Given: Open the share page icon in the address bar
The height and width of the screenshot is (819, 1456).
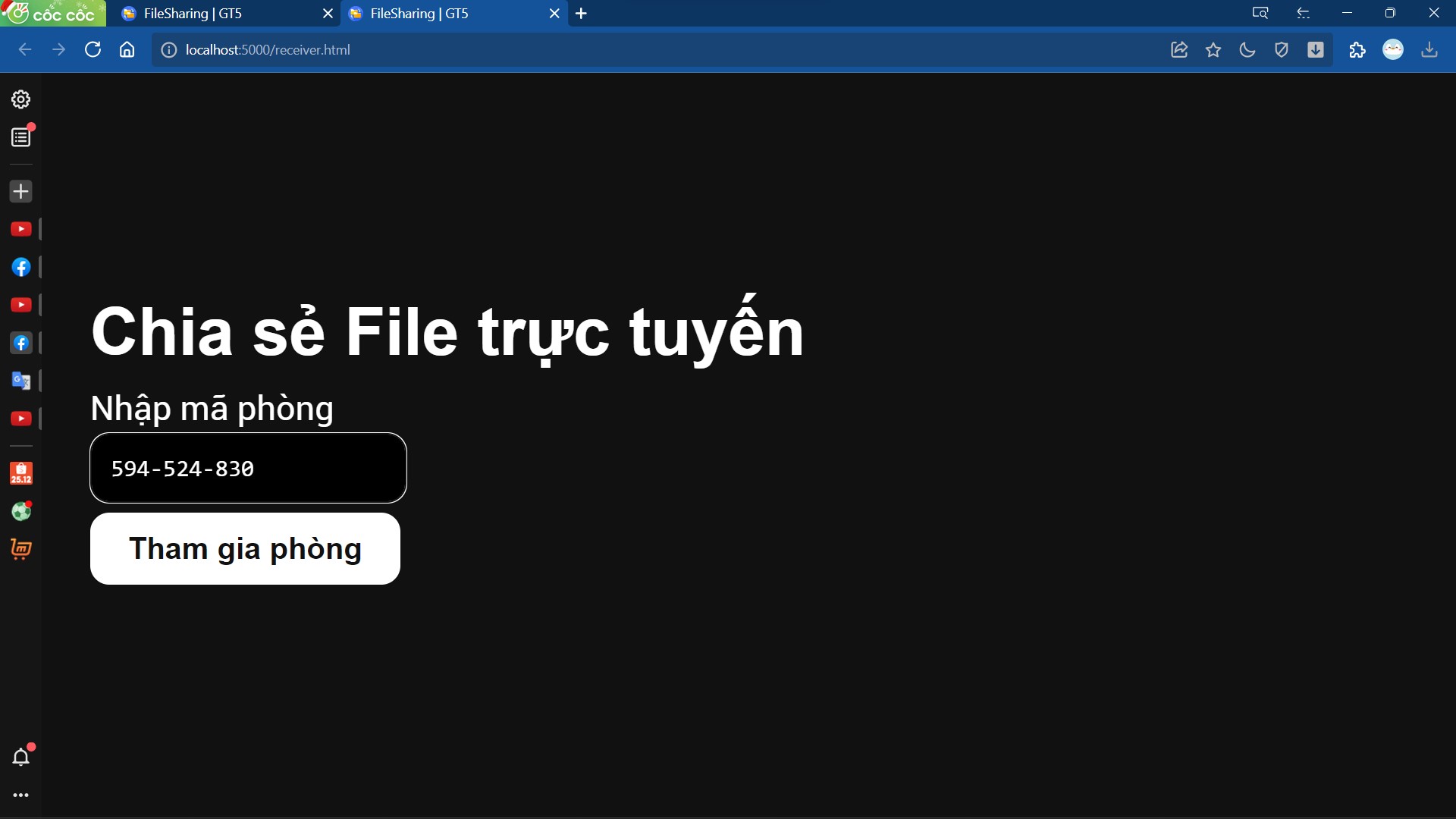Looking at the screenshot, I should pos(1179,49).
